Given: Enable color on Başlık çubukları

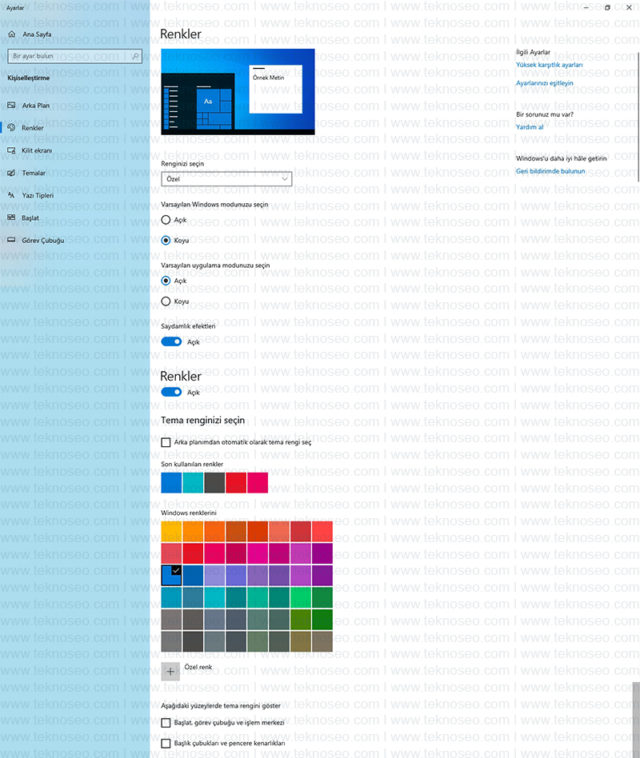Looking at the screenshot, I should tap(166, 743).
